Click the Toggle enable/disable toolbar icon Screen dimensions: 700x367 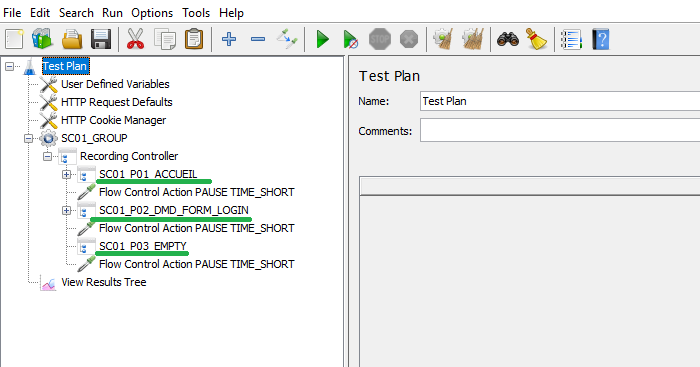tap(287, 39)
